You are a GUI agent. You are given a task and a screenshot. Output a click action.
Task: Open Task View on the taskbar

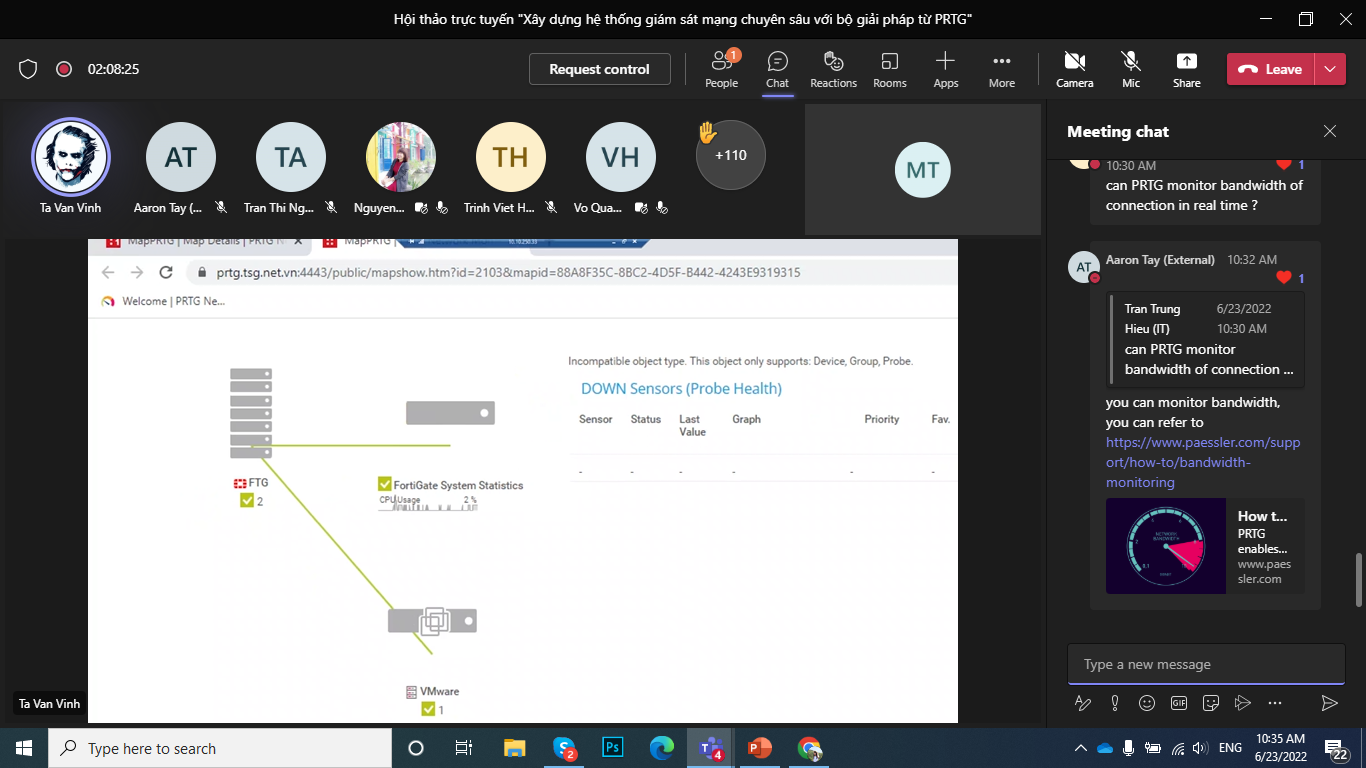pyautogui.click(x=464, y=748)
